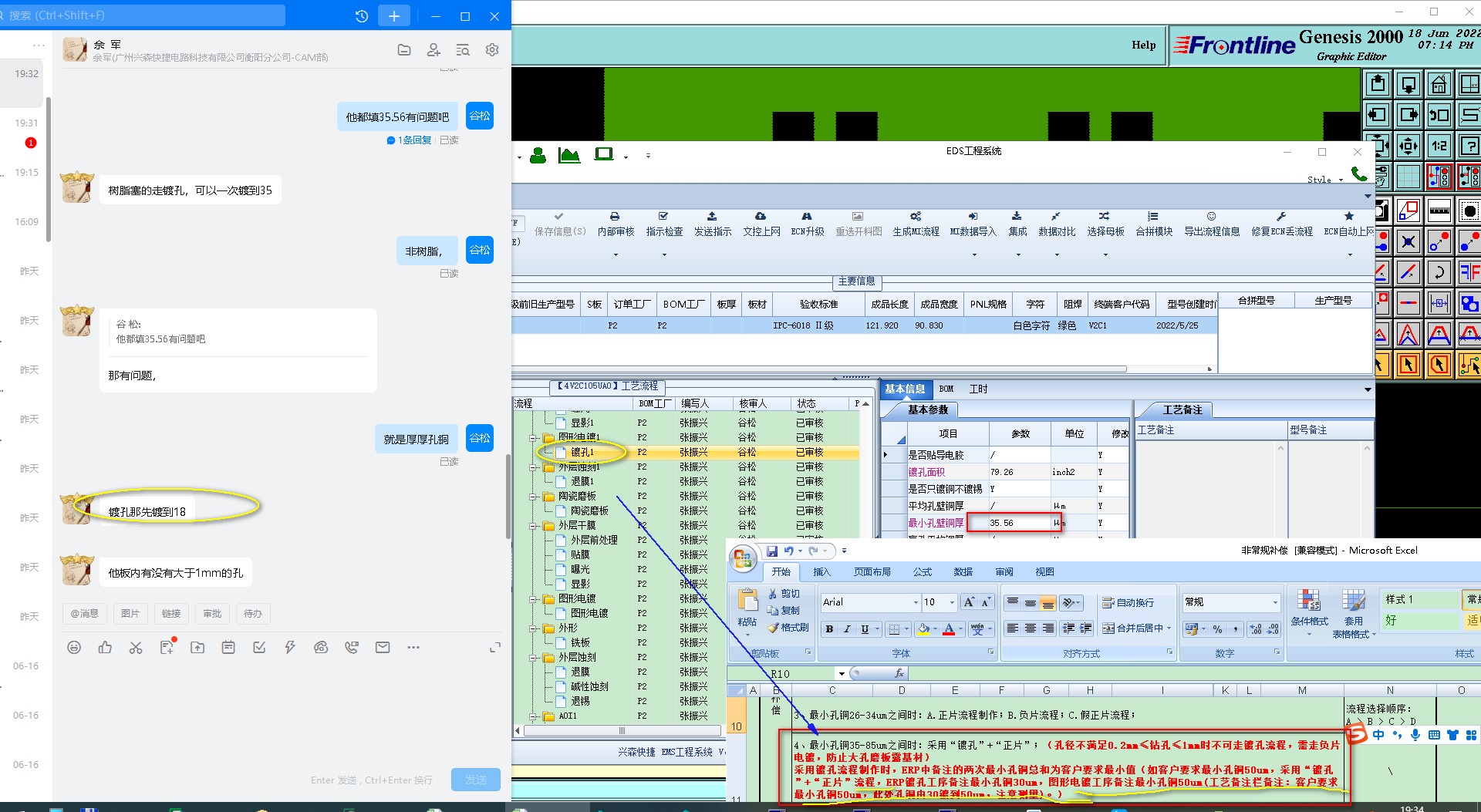
Task: Click the plus button next to search
Action: (x=394, y=16)
